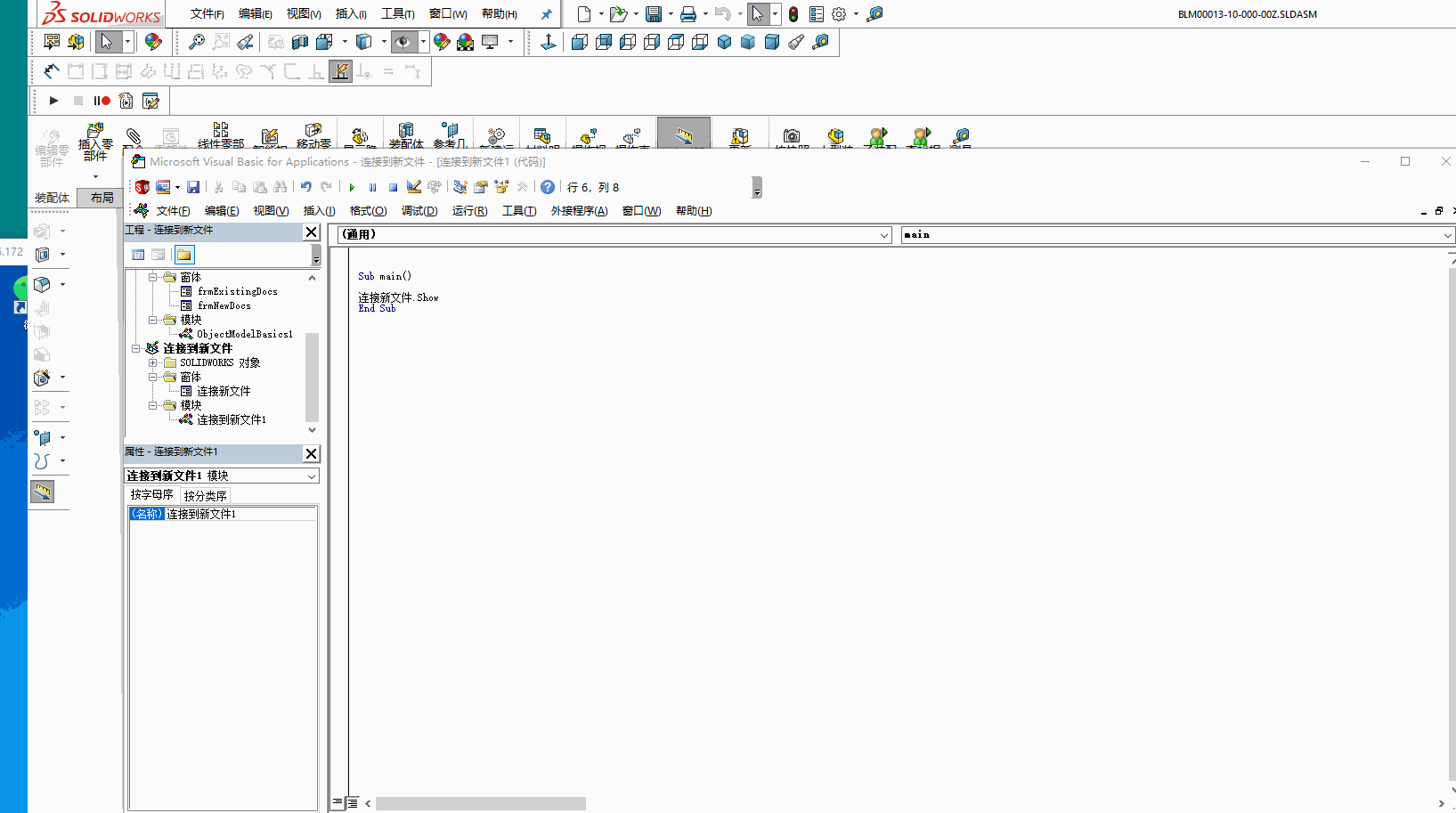Toggle Procedure View at the code pane bottom

(x=338, y=802)
